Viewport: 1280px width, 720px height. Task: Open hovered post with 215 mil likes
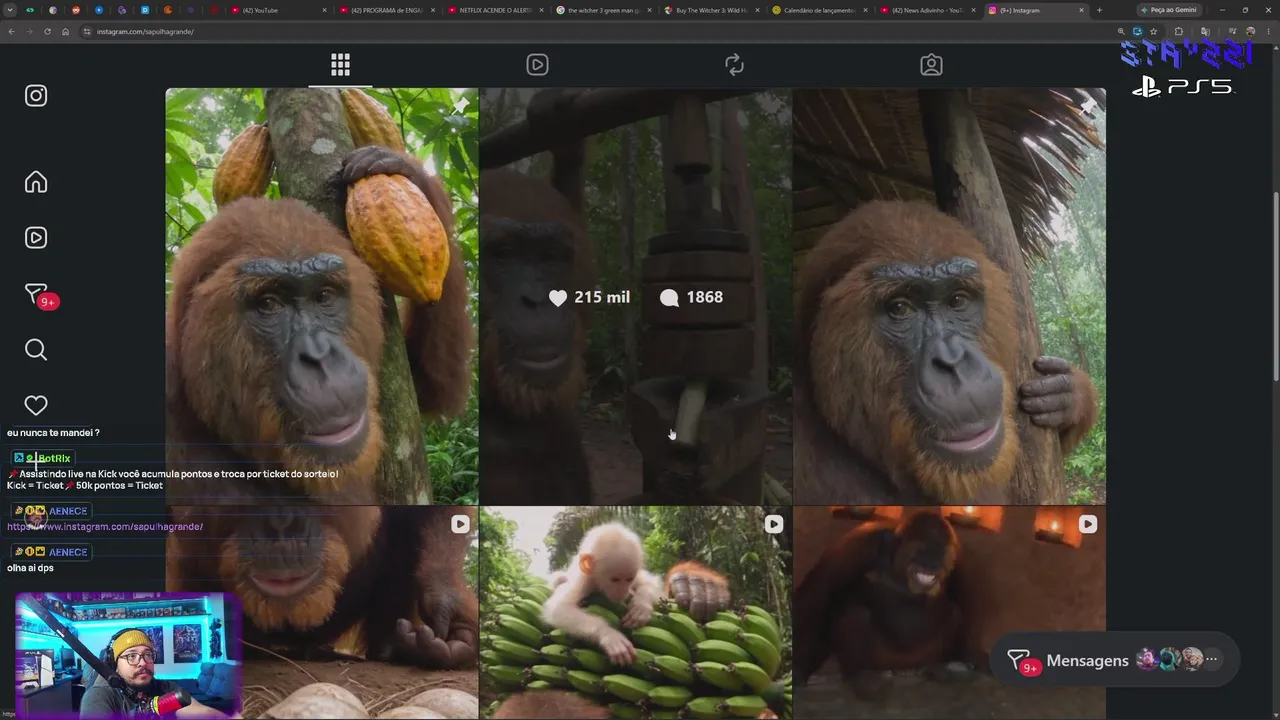tap(635, 296)
